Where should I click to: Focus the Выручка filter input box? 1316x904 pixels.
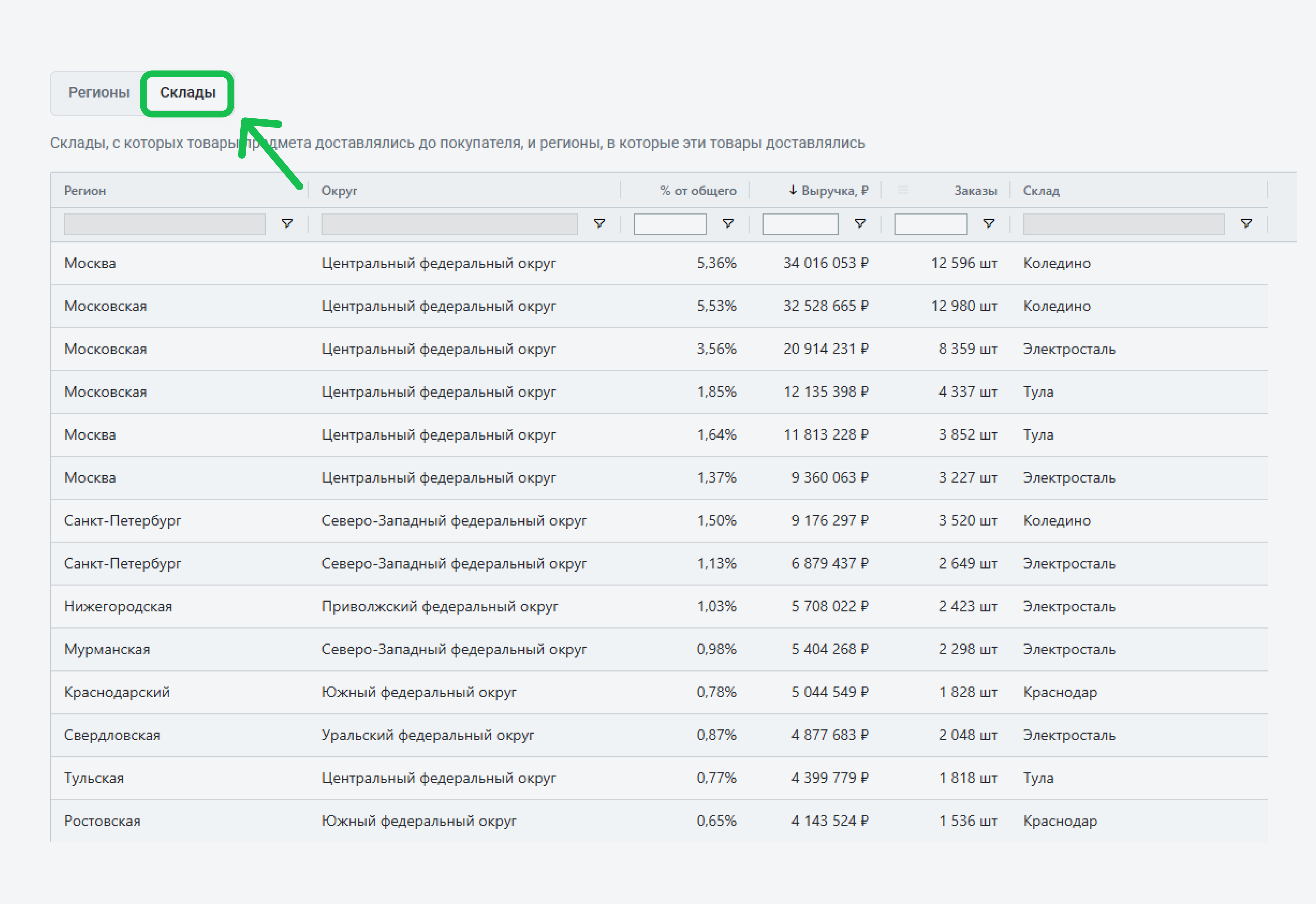click(x=800, y=224)
